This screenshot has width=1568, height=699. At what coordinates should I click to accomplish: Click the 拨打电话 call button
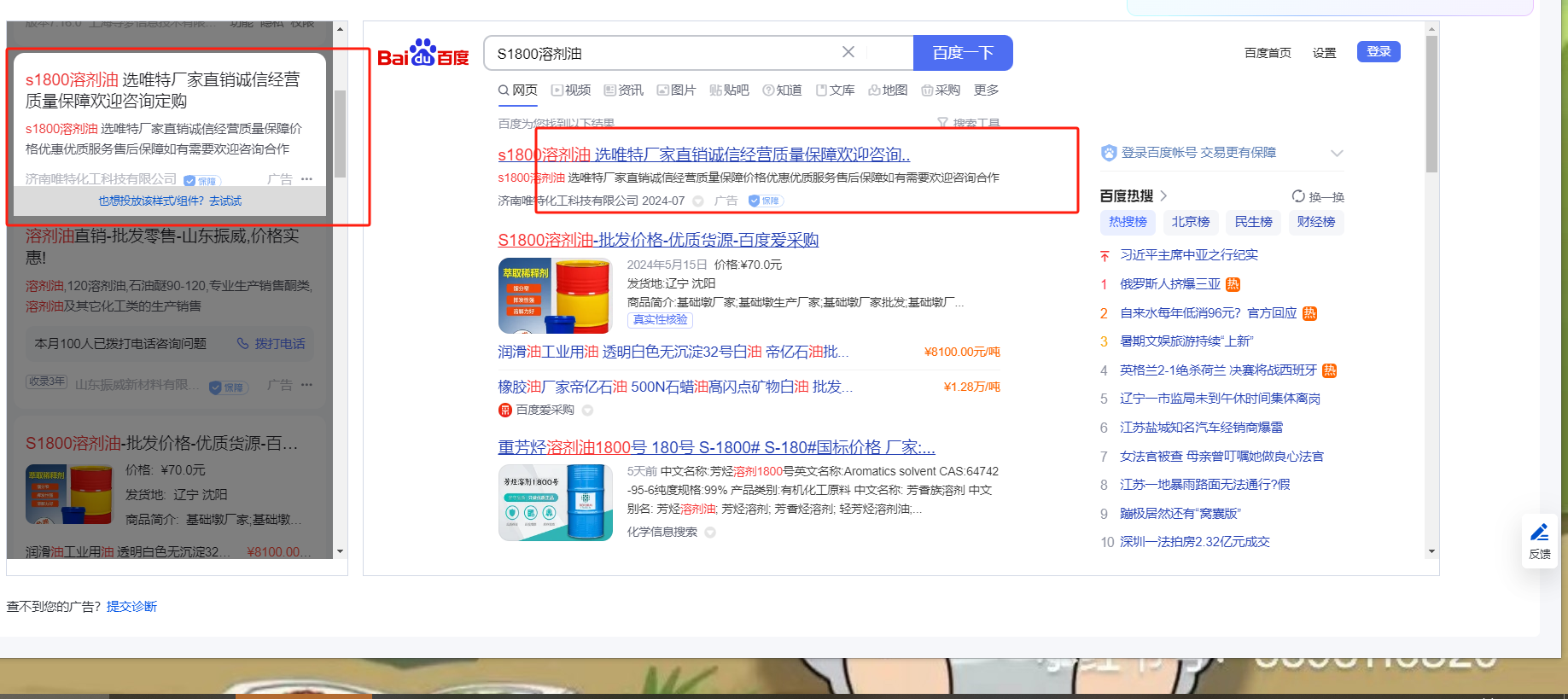[271, 344]
